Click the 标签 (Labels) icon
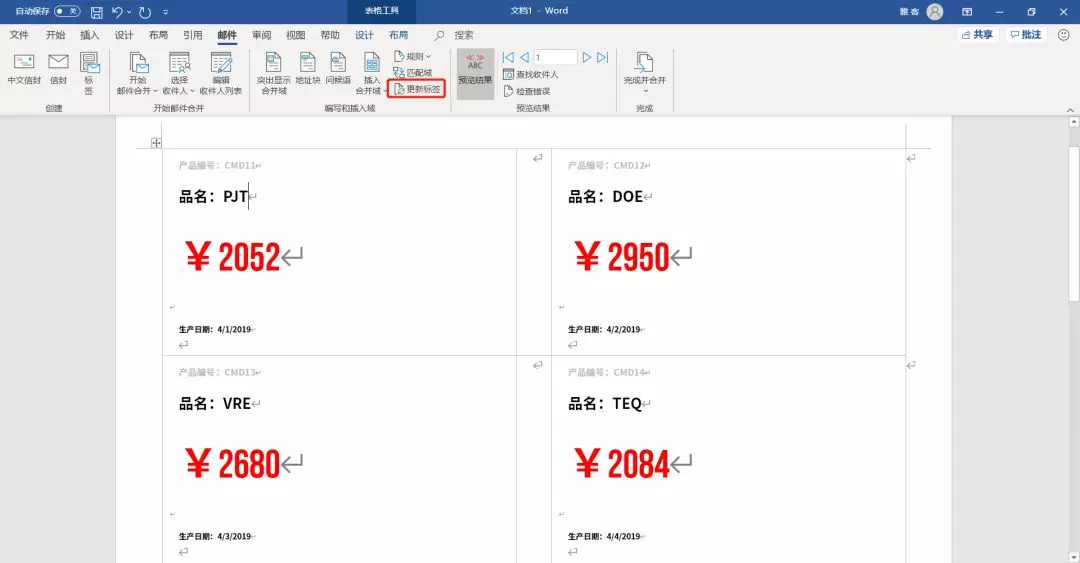This screenshot has width=1080, height=563. [x=89, y=73]
